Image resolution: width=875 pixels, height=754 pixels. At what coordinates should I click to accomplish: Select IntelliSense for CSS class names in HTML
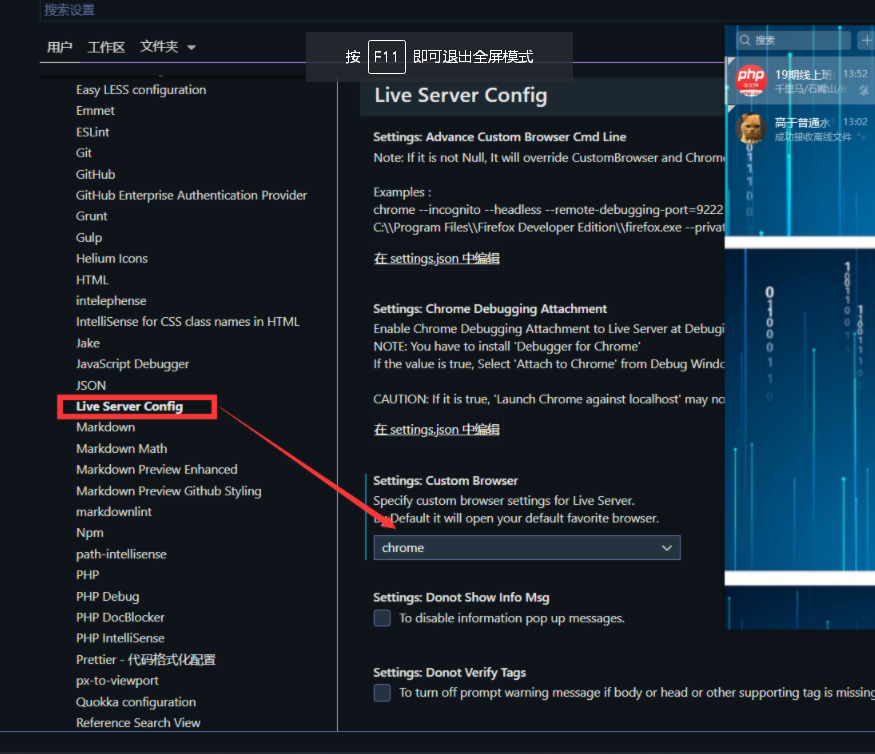[x=188, y=321]
